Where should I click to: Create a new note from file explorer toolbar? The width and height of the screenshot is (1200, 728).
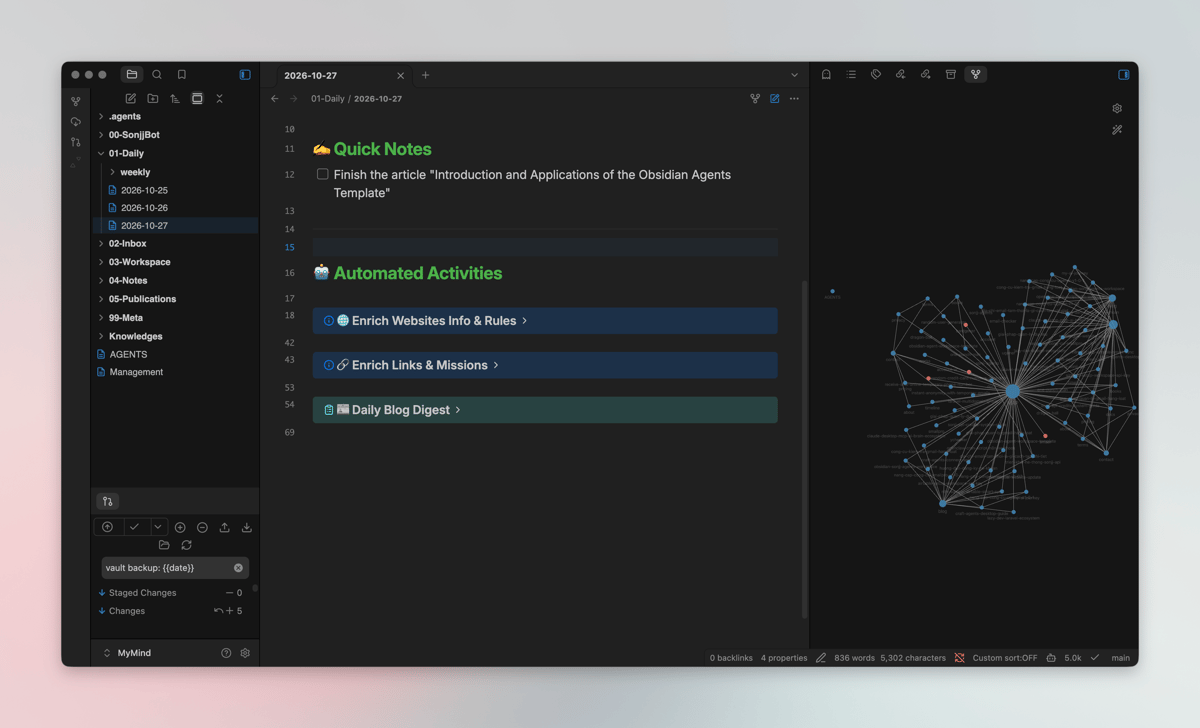(x=131, y=99)
